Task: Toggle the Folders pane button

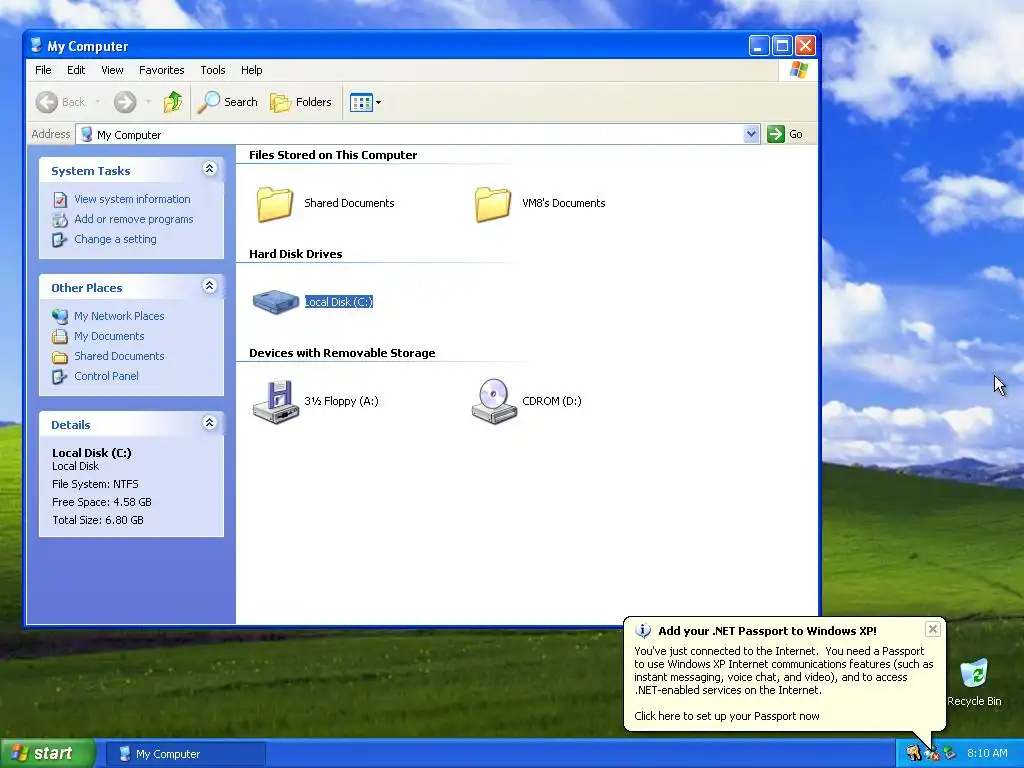Action: pyautogui.click(x=301, y=102)
